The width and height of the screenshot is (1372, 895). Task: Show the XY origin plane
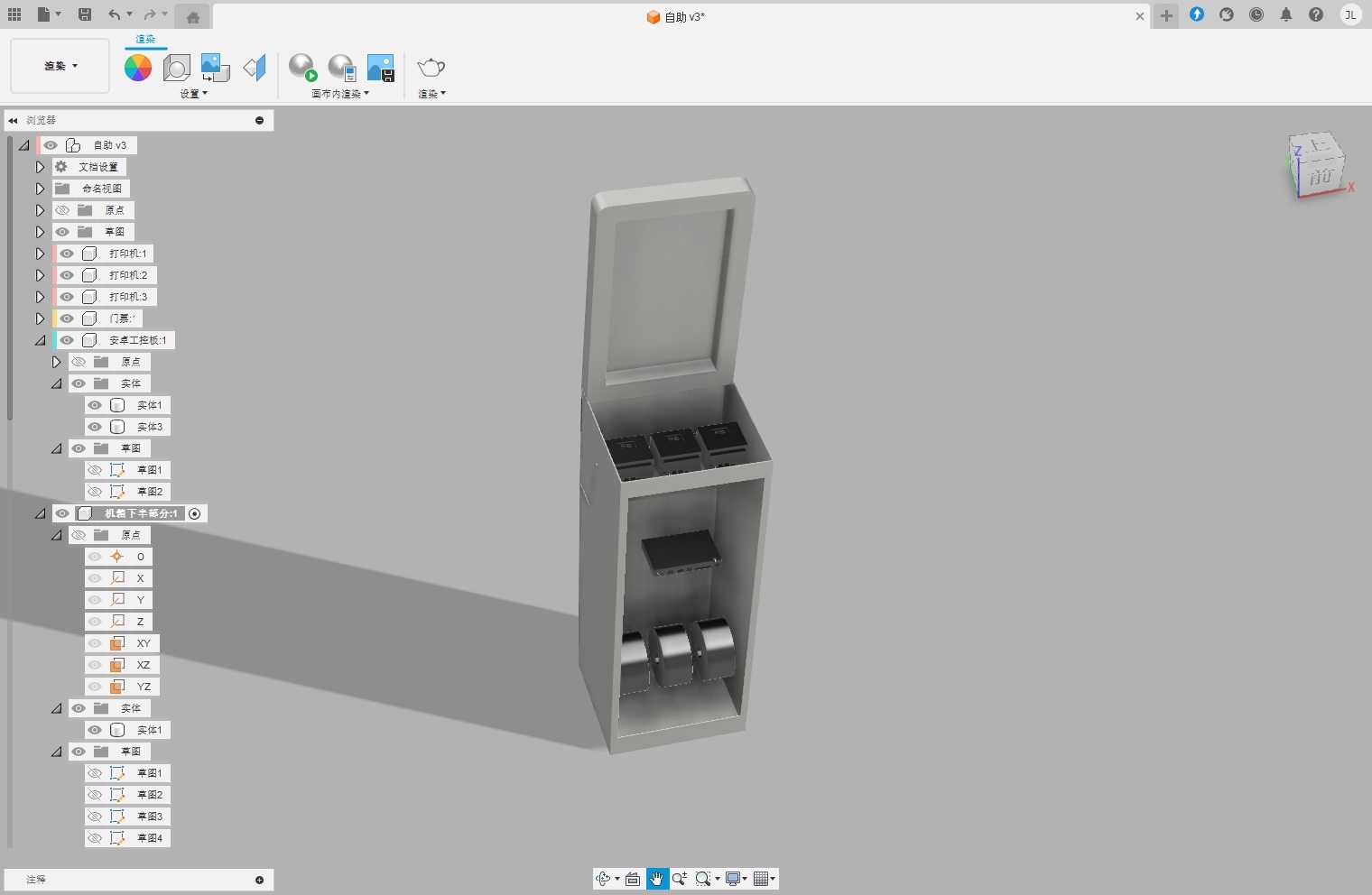tap(95, 643)
